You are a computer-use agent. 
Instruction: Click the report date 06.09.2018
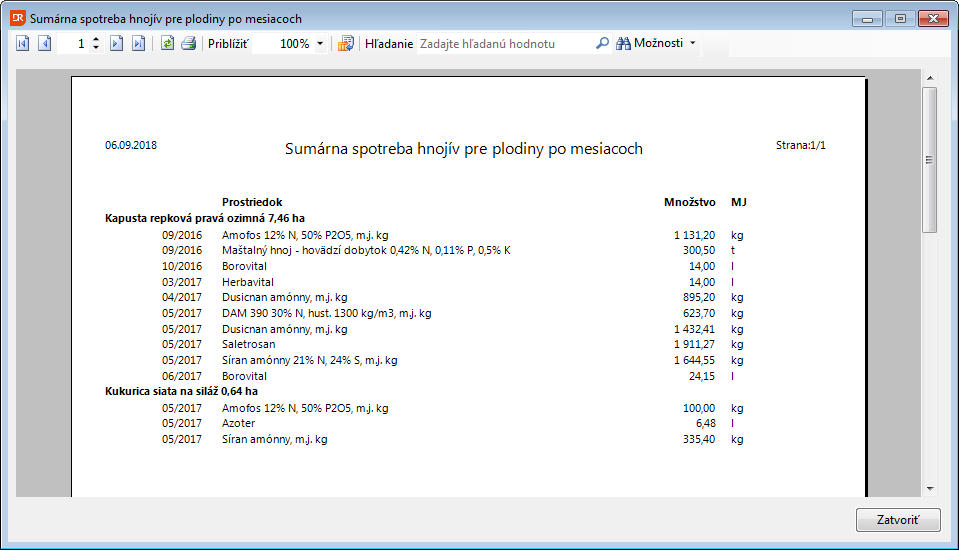click(x=131, y=146)
